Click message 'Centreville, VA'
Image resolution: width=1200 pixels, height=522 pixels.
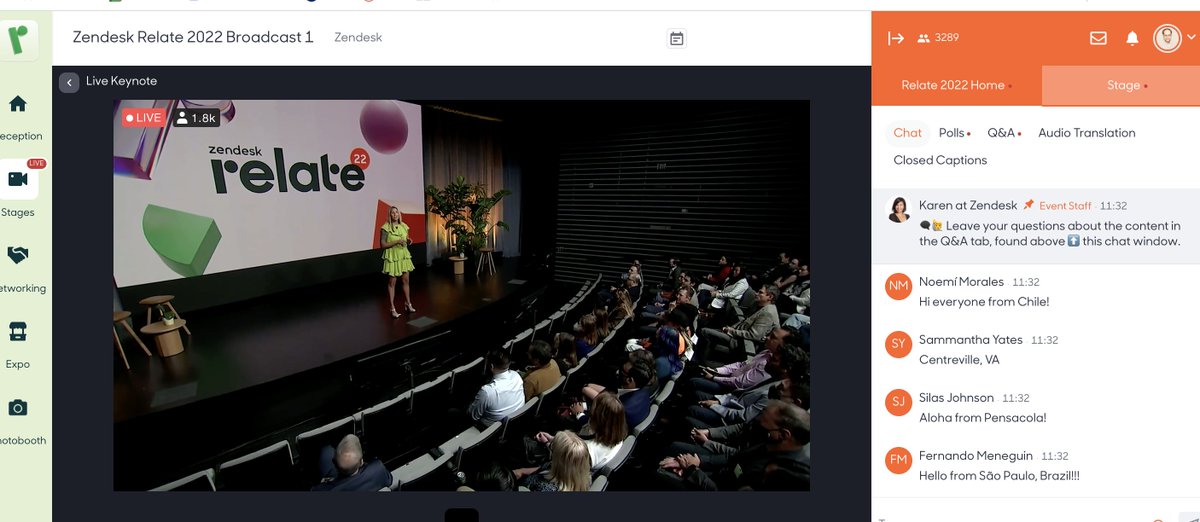point(959,360)
